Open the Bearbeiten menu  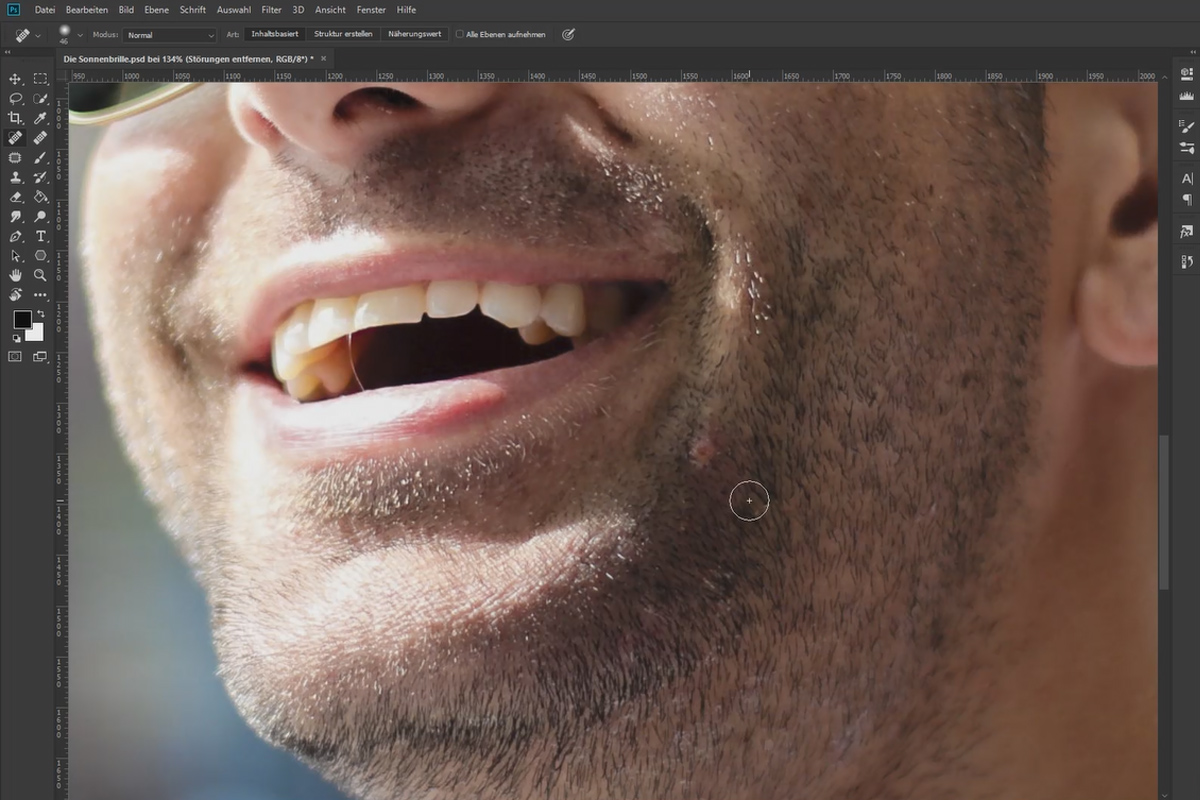[87, 10]
